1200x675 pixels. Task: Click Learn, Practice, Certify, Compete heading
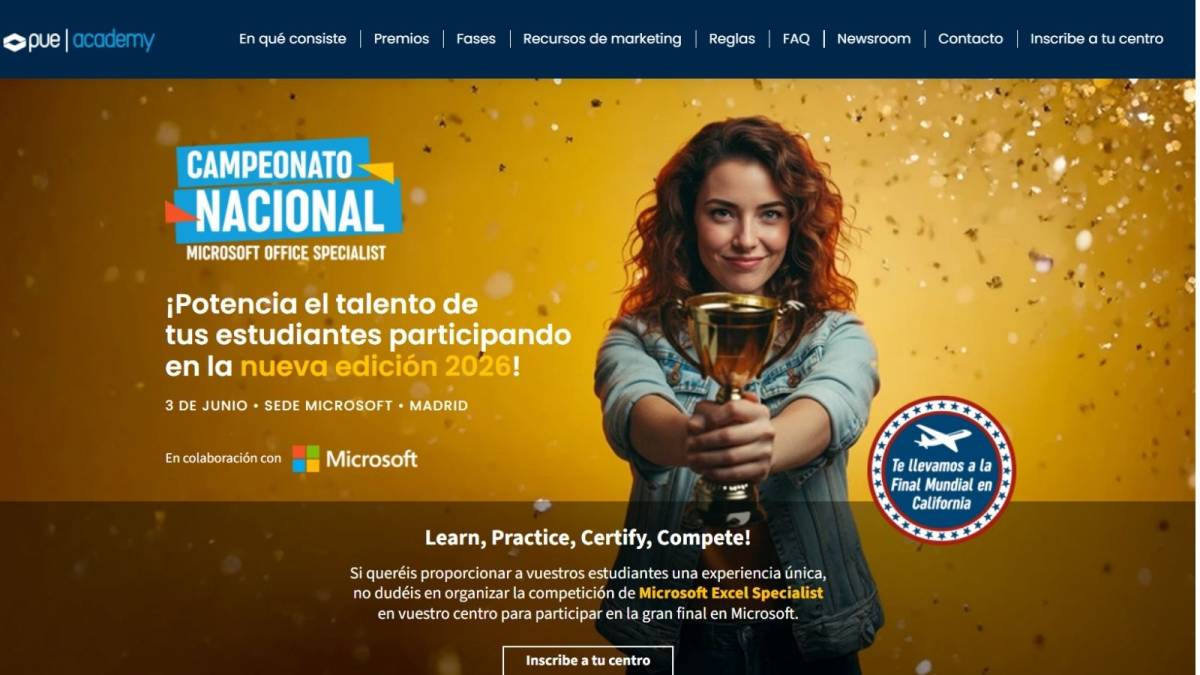coord(588,538)
